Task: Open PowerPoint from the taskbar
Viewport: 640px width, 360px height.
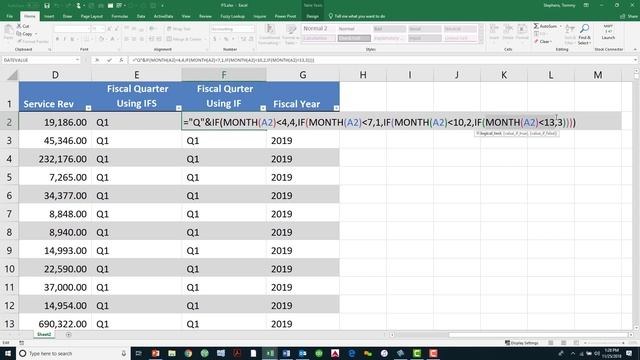Action: (x=156, y=353)
